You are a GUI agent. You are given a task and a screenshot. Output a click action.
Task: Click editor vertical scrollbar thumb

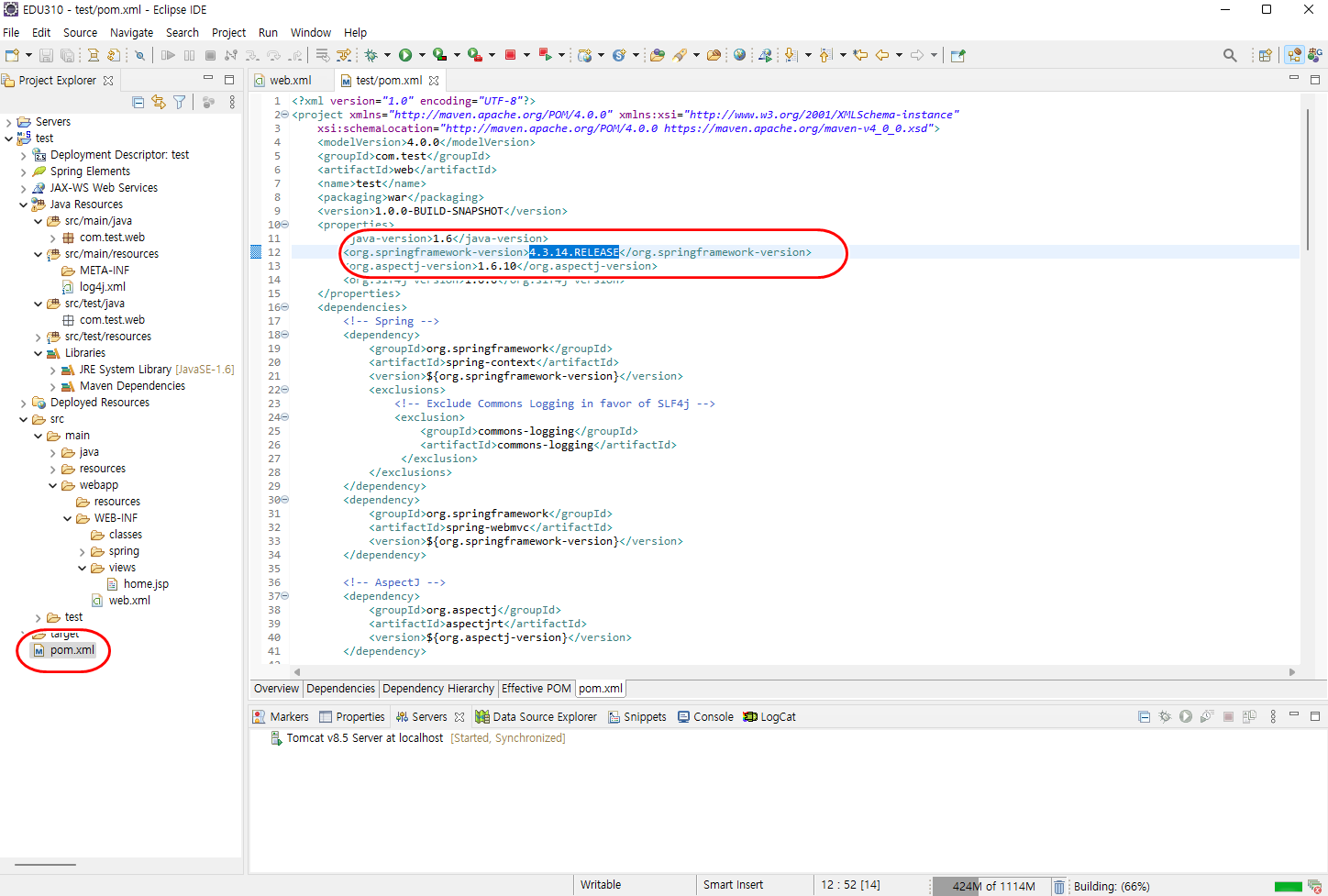[1307, 179]
